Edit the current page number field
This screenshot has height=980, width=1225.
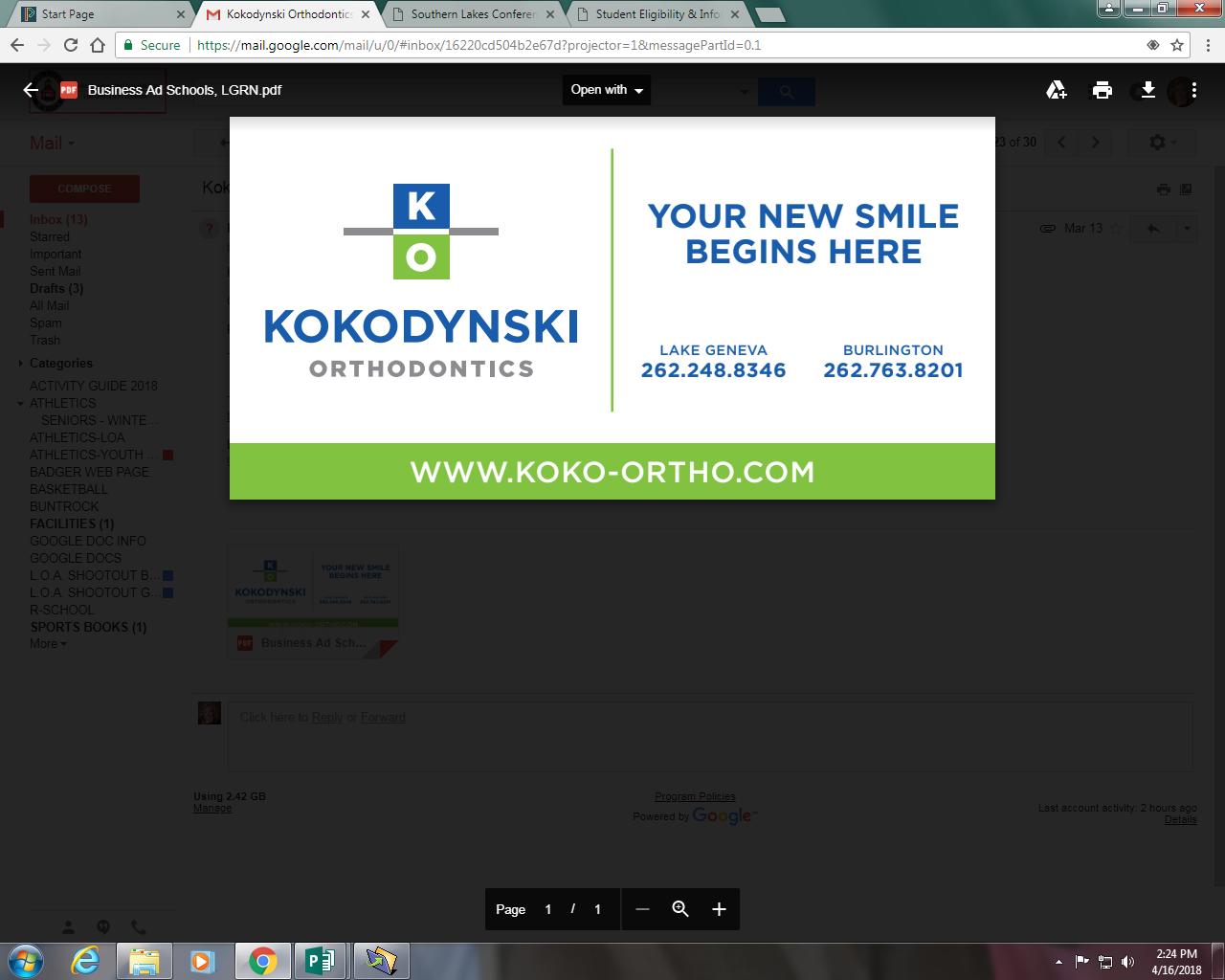[x=548, y=909]
